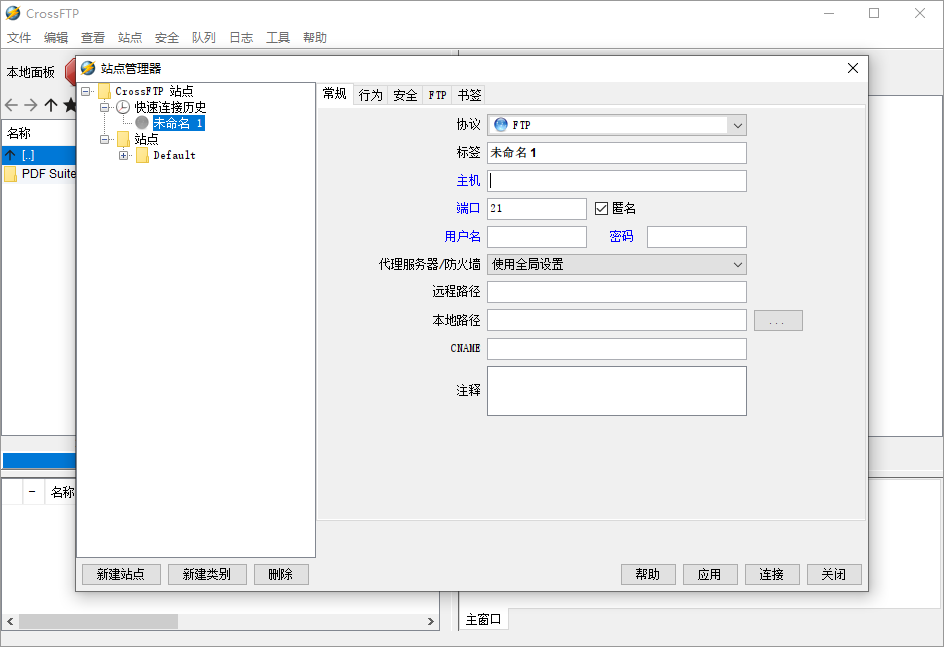Expand the Default folder node
This screenshot has width=944, height=647.
(x=123, y=155)
